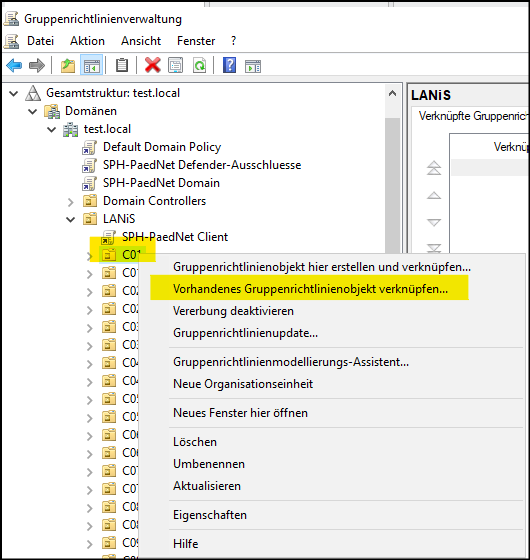Select SPH-PaedNet Domain GPO link
530x560 pixels.
pos(161,183)
